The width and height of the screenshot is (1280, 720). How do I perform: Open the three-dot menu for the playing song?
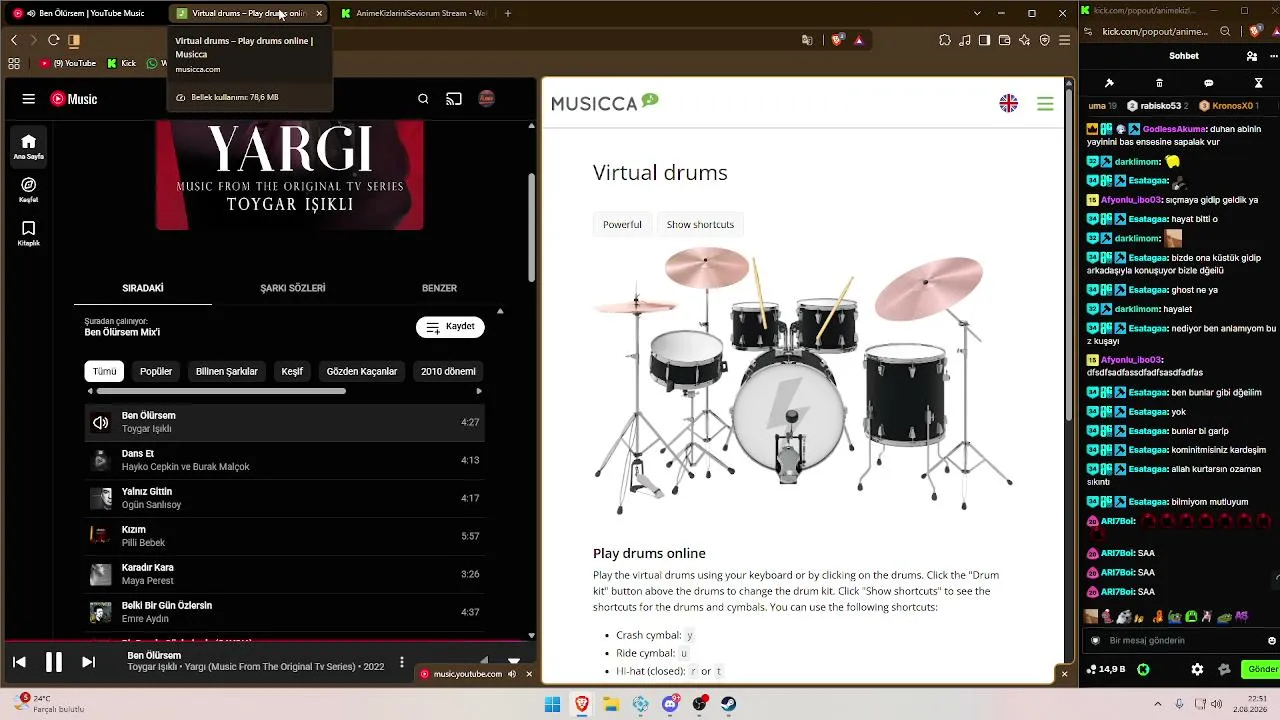(402, 662)
